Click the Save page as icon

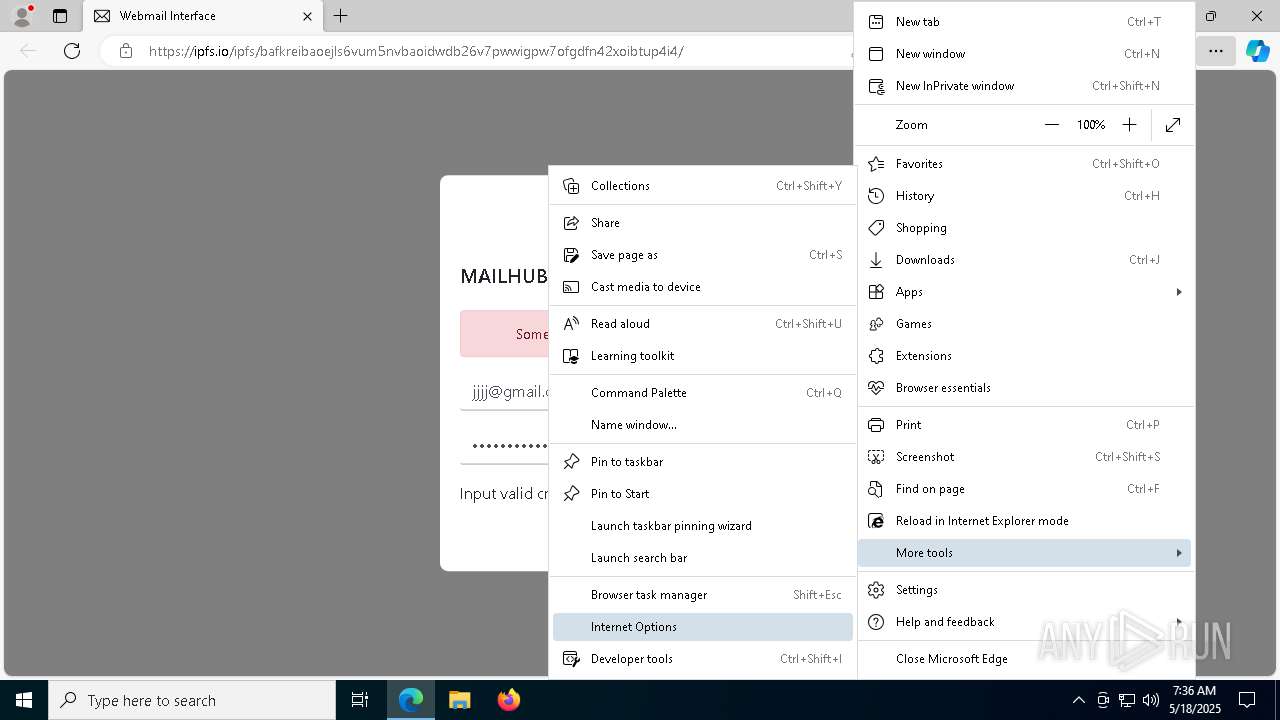tap(571, 255)
